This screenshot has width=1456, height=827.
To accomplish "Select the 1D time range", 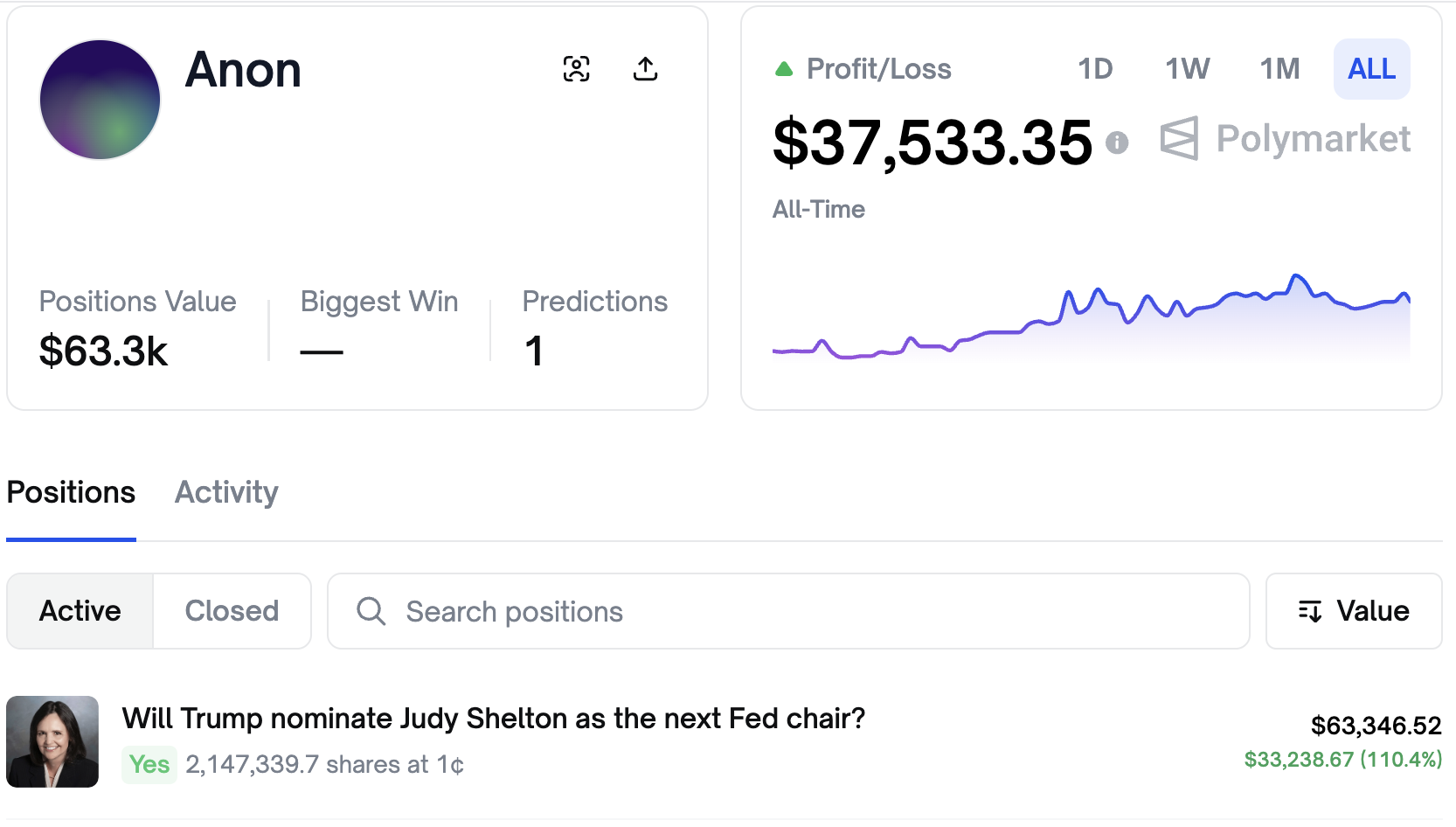I will 1095,69.
